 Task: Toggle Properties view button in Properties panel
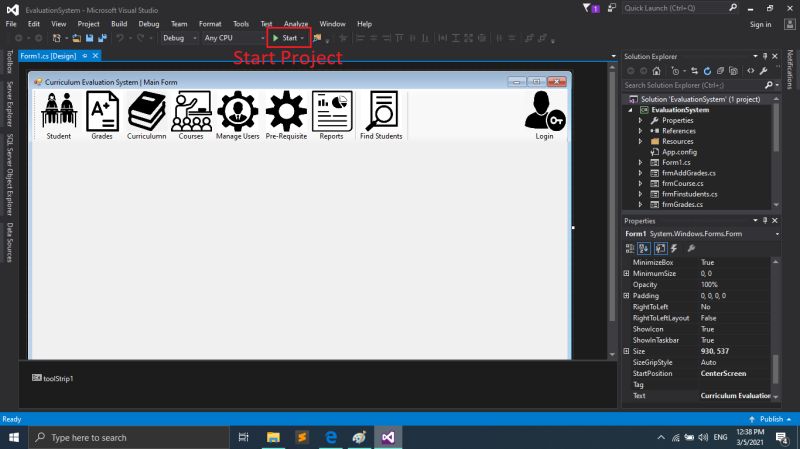[x=660, y=248]
